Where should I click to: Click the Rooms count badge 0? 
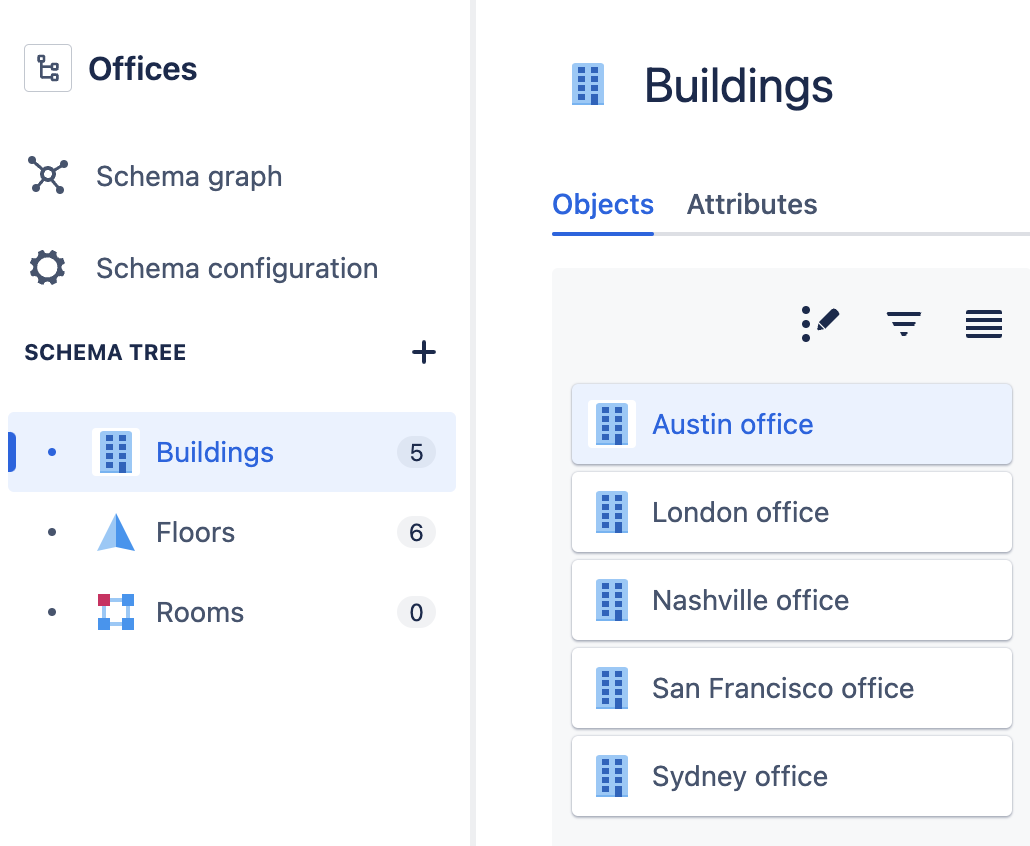(x=416, y=613)
